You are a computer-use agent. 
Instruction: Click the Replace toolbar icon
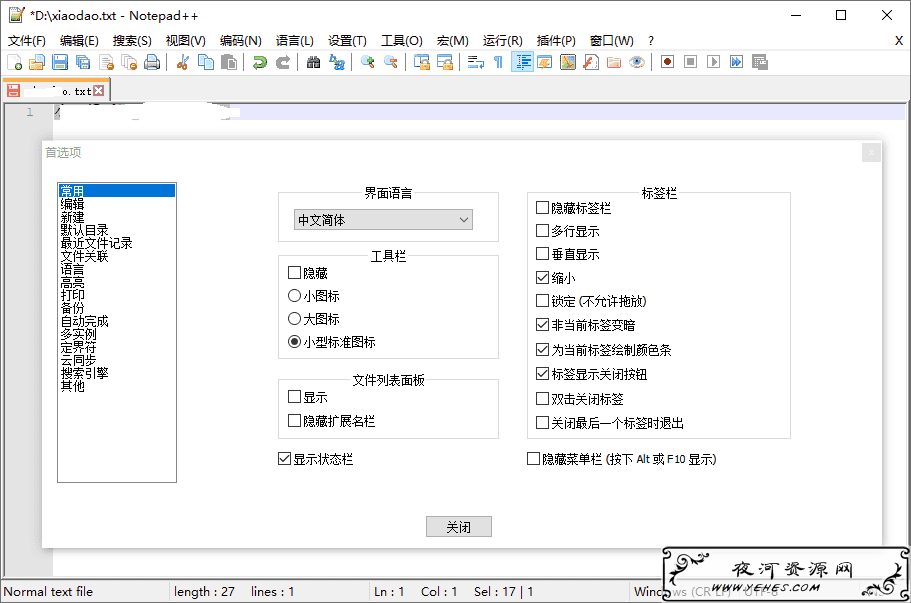point(337,62)
